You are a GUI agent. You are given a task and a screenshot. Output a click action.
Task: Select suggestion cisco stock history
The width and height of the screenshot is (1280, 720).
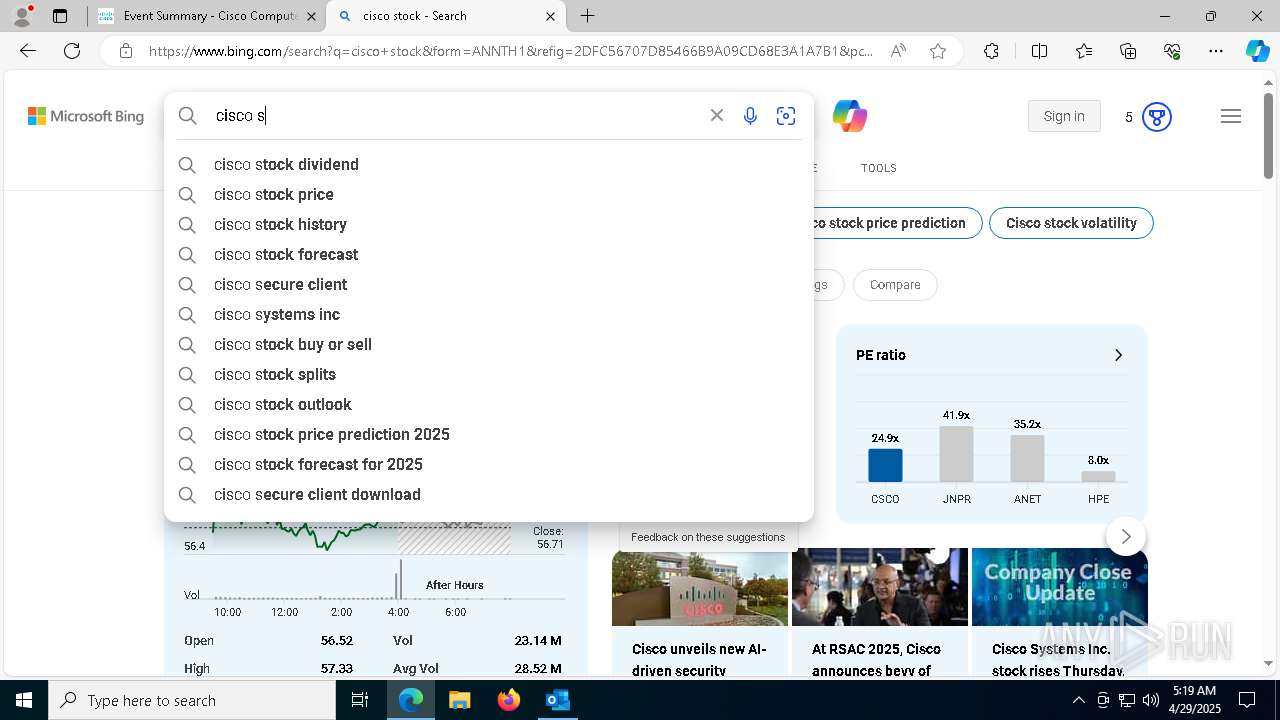[x=488, y=224]
